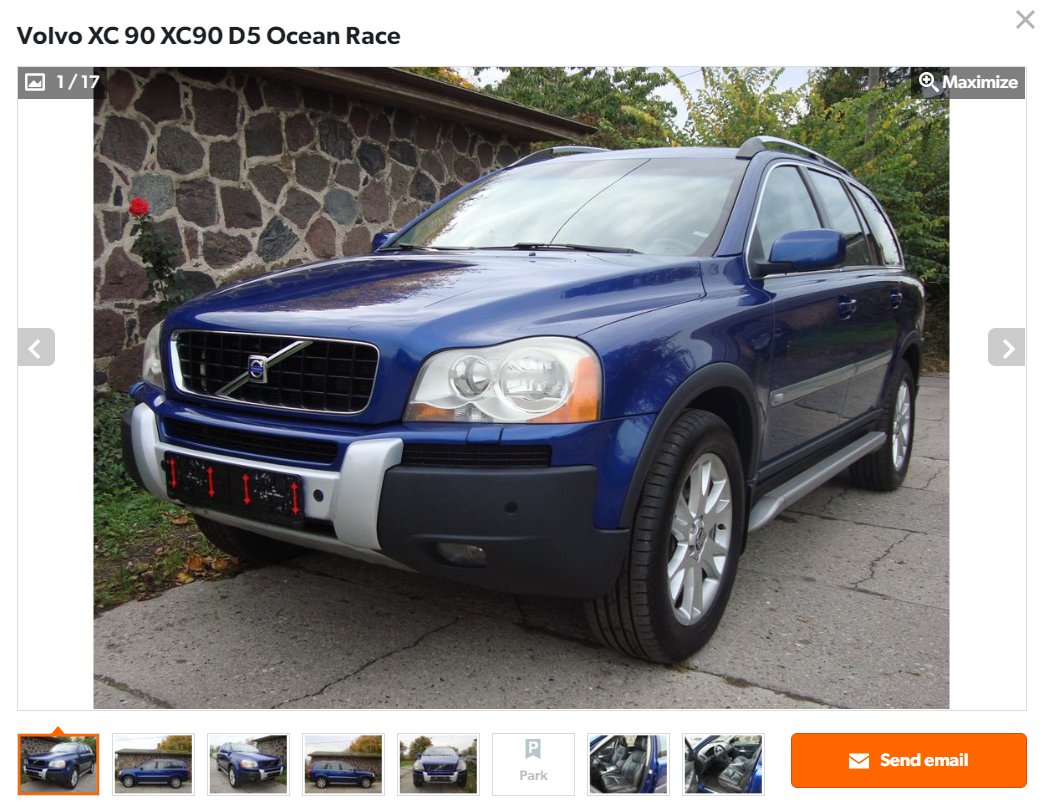Click the Maximize magnifier icon
Image resolution: width=1046 pixels, height=811 pixels.
pyautogui.click(x=928, y=82)
